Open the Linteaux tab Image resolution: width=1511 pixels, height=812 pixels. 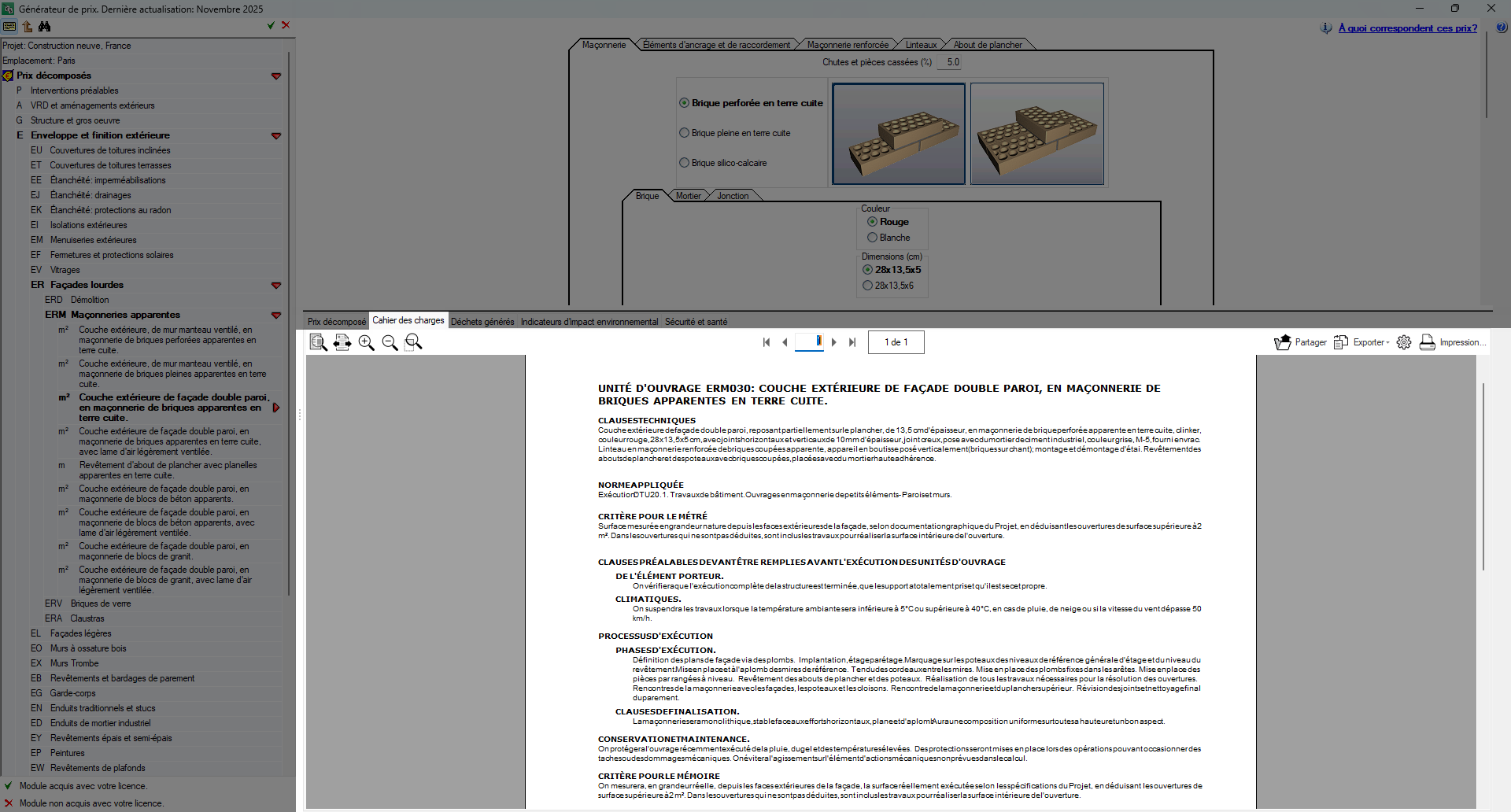(921, 45)
